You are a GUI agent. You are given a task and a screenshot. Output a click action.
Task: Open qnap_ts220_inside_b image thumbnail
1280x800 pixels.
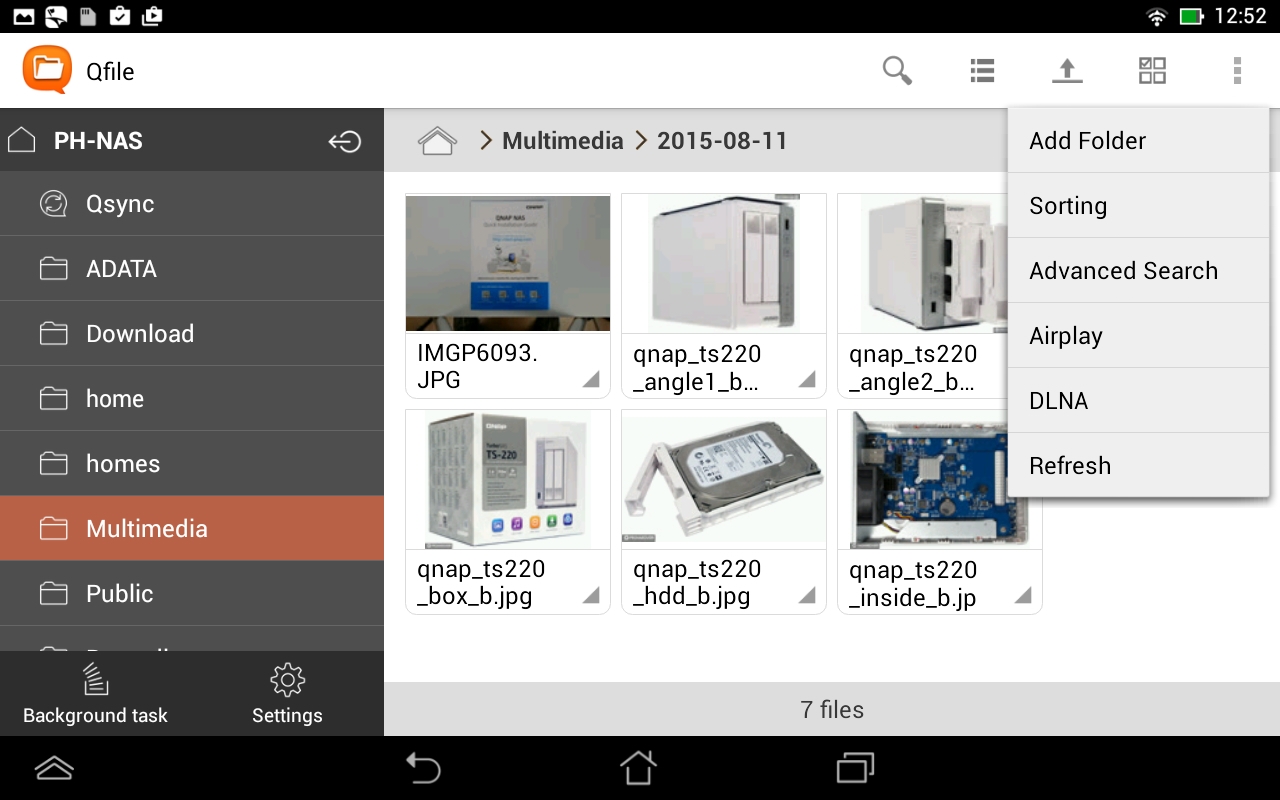(x=940, y=479)
